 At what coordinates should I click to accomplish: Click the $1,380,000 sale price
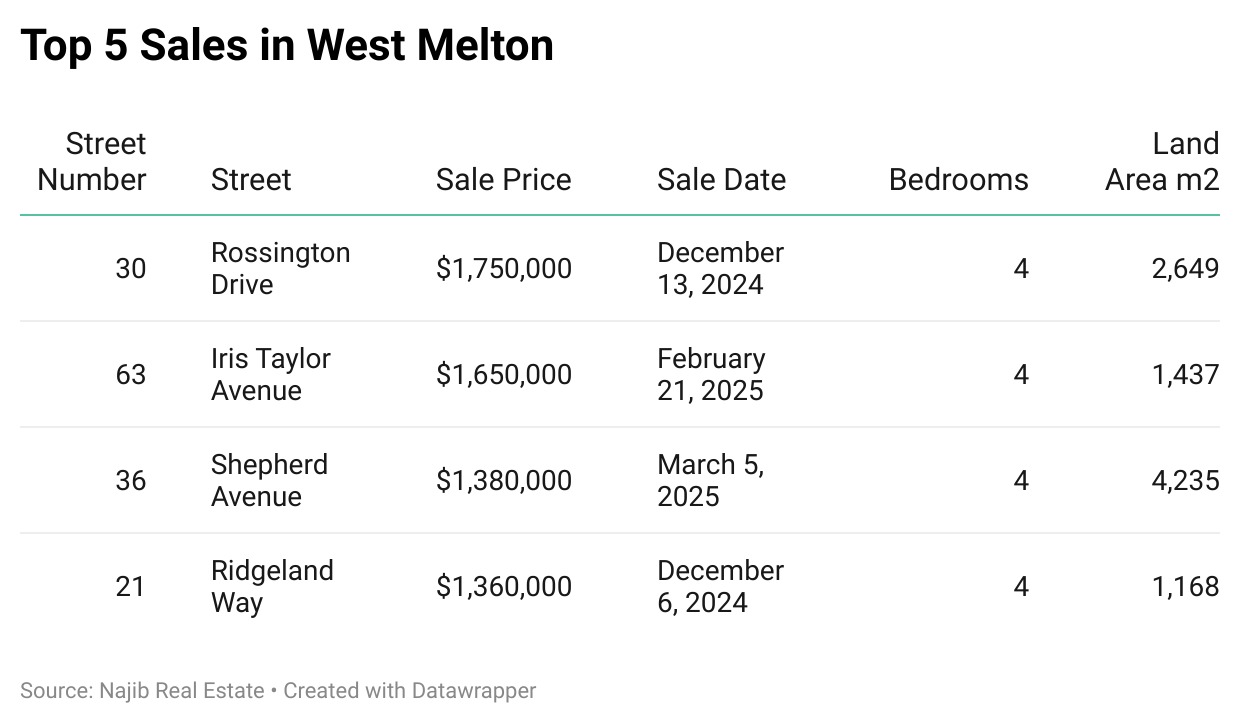pyautogui.click(x=504, y=481)
